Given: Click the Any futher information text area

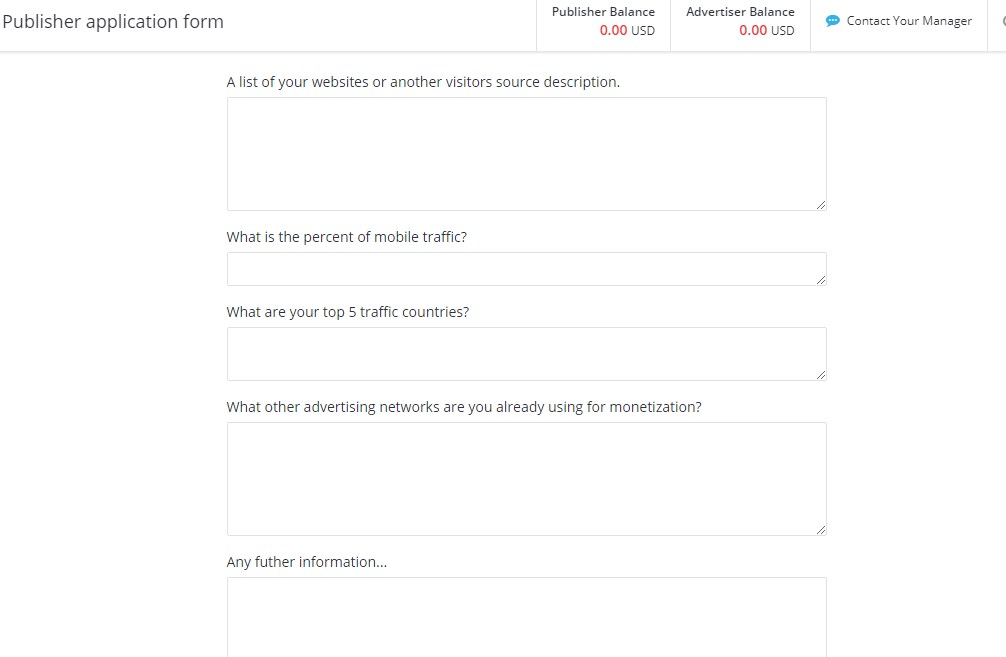Looking at the screenshot, I should [x=527, y=617].
